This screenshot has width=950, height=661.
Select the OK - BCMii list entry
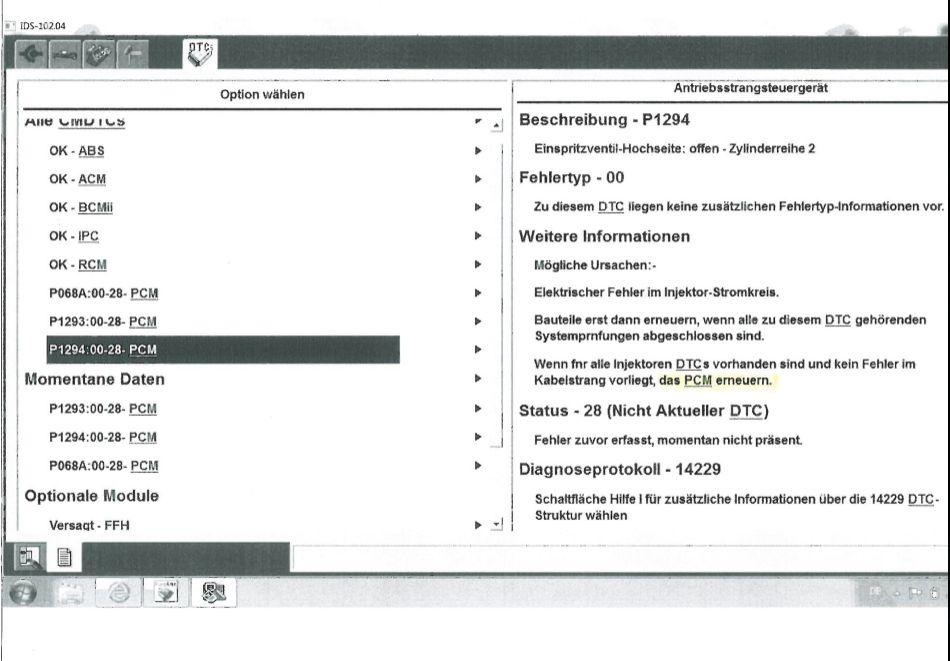(81, 208)
